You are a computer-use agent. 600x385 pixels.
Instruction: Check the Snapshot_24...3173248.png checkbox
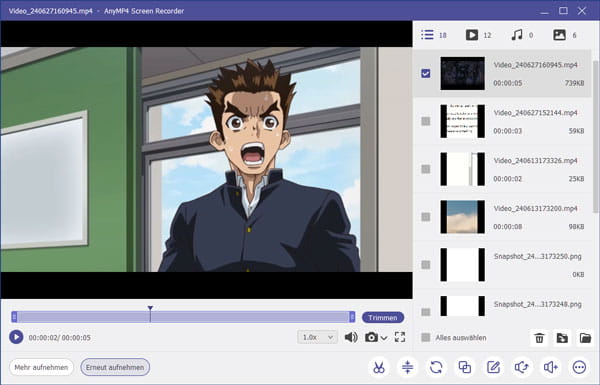[426, 312]
